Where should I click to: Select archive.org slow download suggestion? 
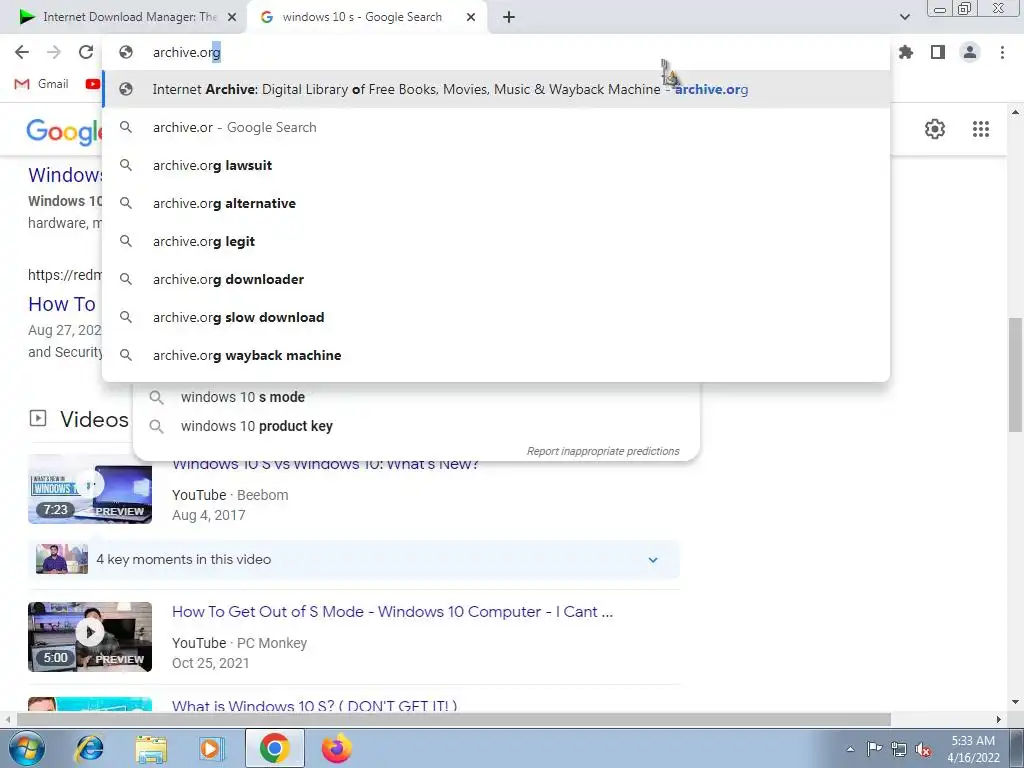(496, 317)
